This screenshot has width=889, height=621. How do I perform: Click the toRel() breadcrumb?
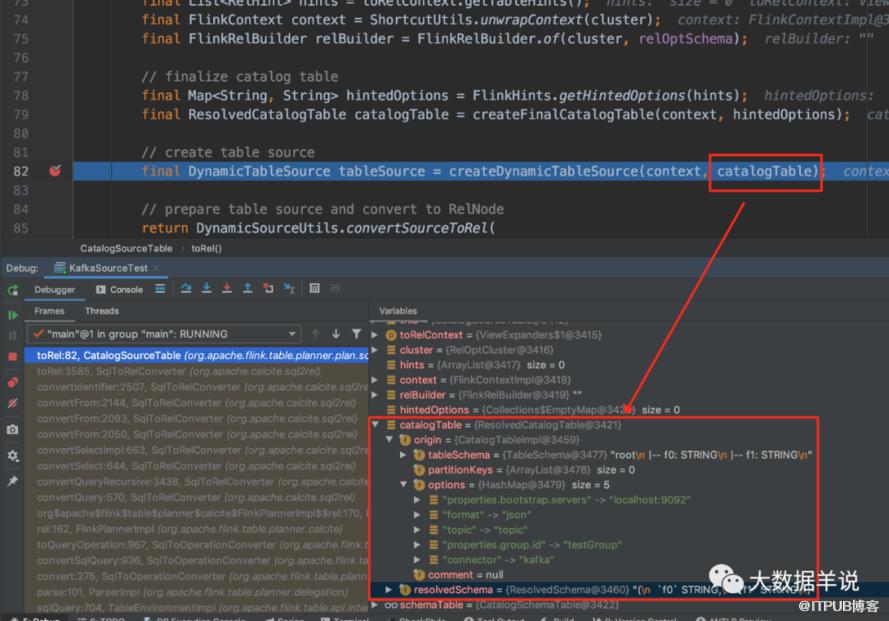(x=206, y=248)
